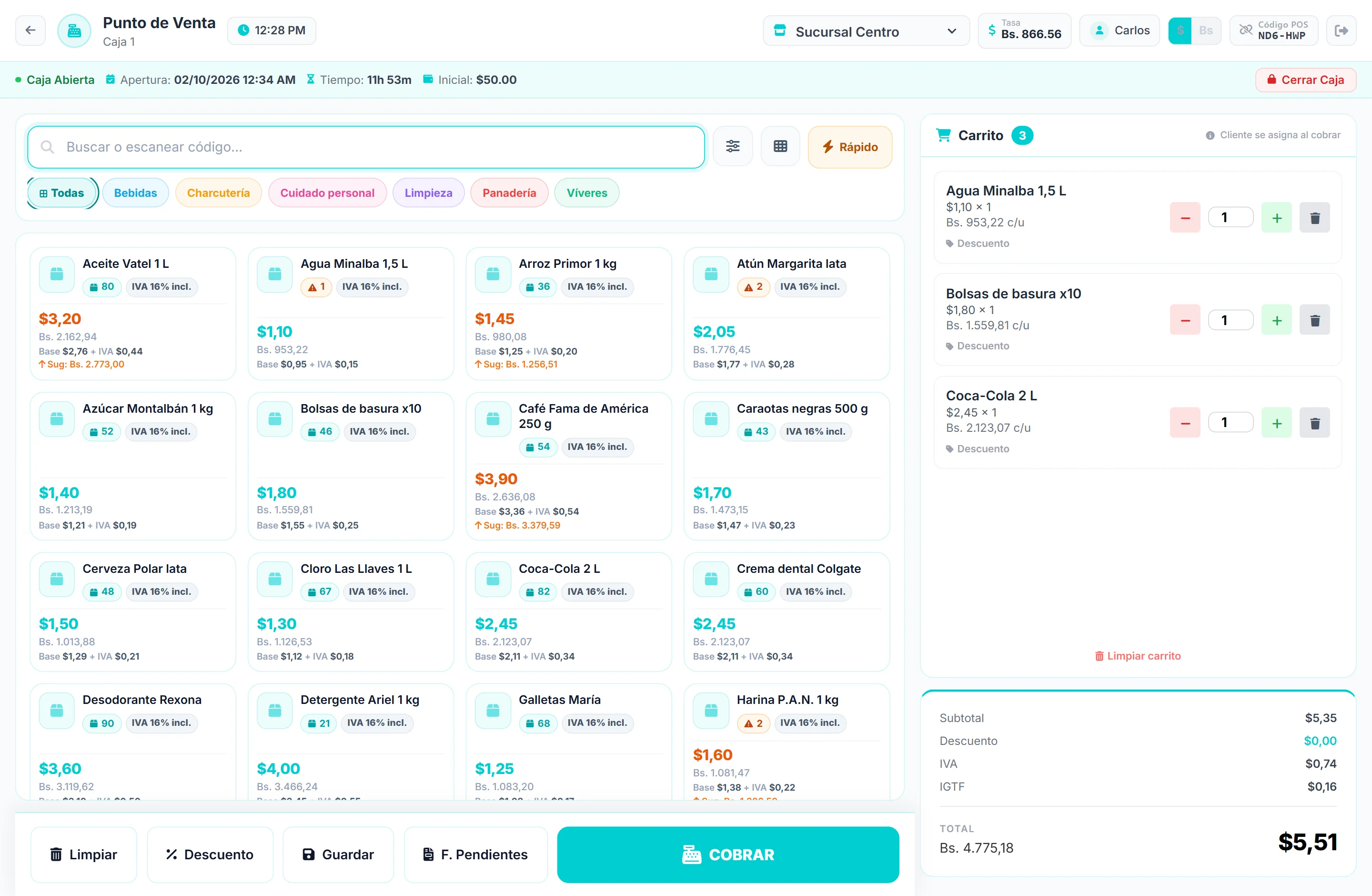Increase Bolsas de basura quantity
Image resolution: width=1372 pixels, height=896 pixels.
1277,320
